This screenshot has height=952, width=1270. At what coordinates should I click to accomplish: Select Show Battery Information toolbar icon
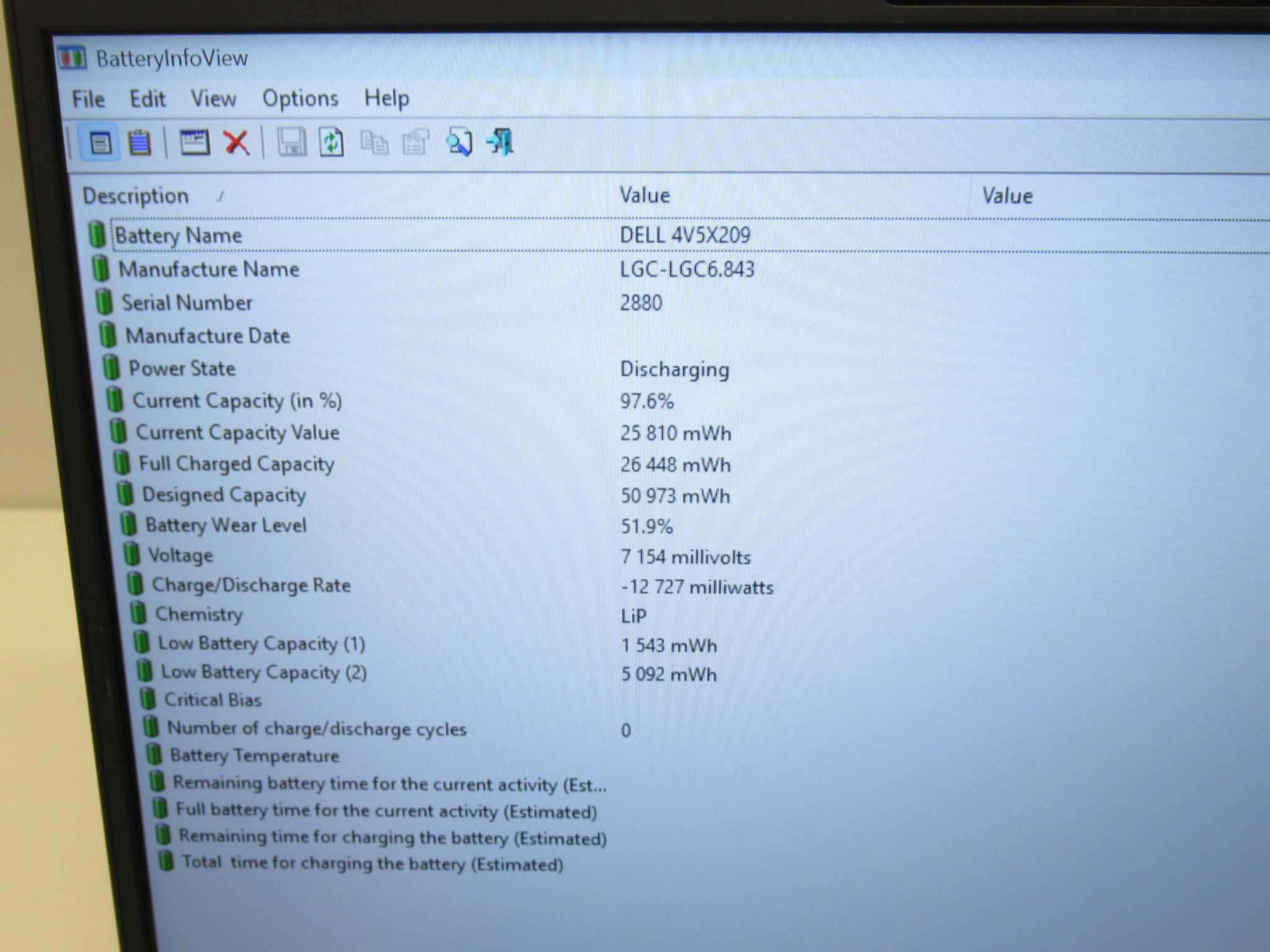pyautogui.click(x=100, y=143)
